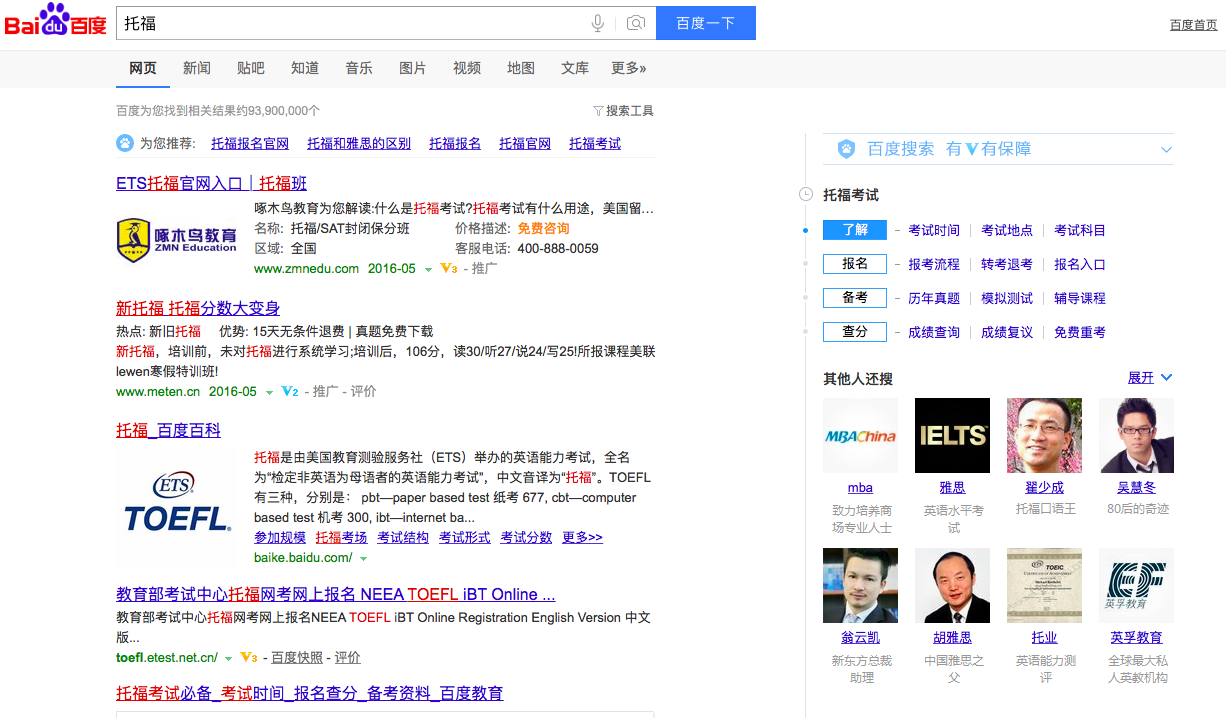The image size is (1226, 718).
Task: Expand 其他人还搜 with 展开
Action: (1149, 378)
